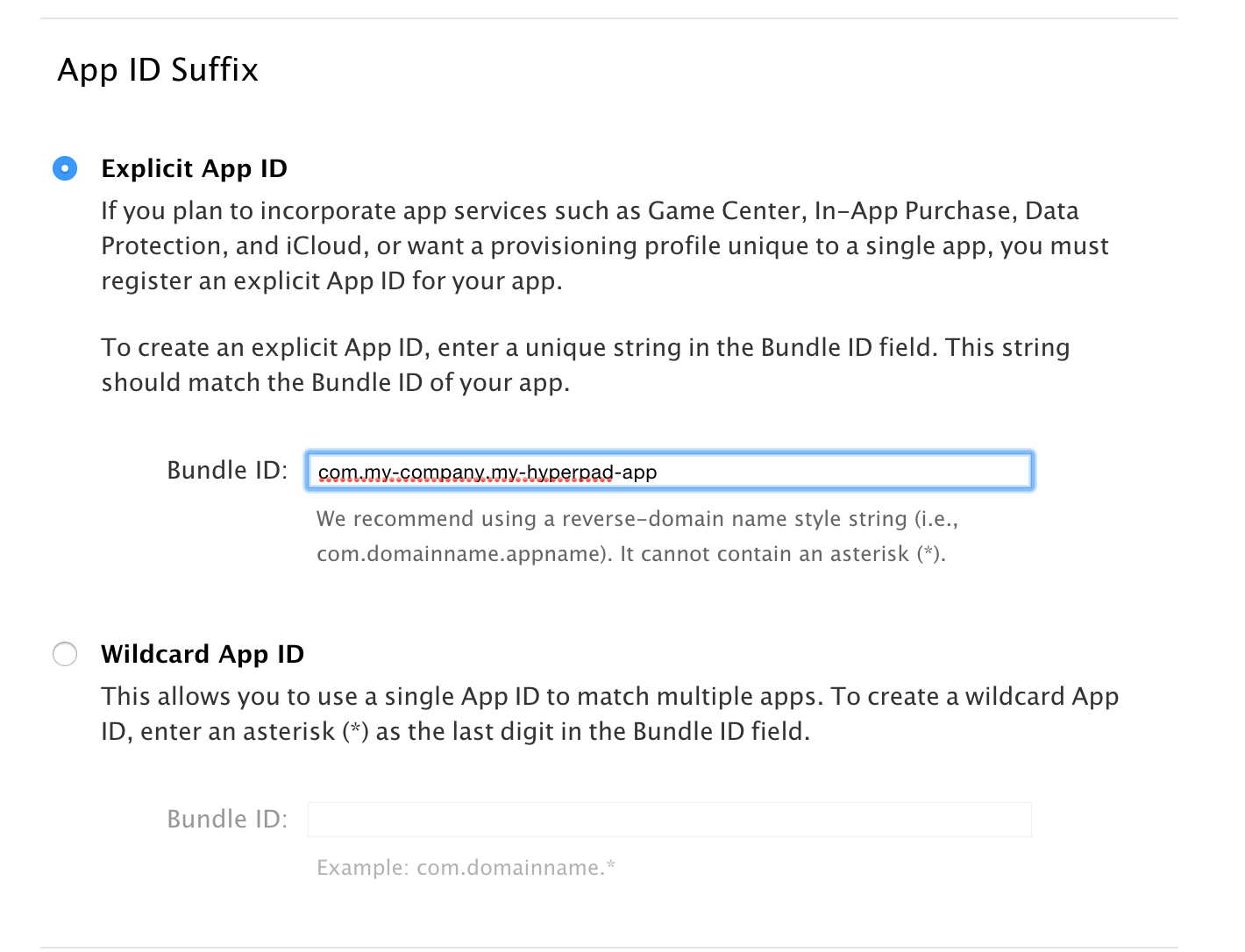The width and height of the screenshot is (1245, 952).
Task: Click "It cannot contain an asterisk" note
Action: tap(783, 554)
